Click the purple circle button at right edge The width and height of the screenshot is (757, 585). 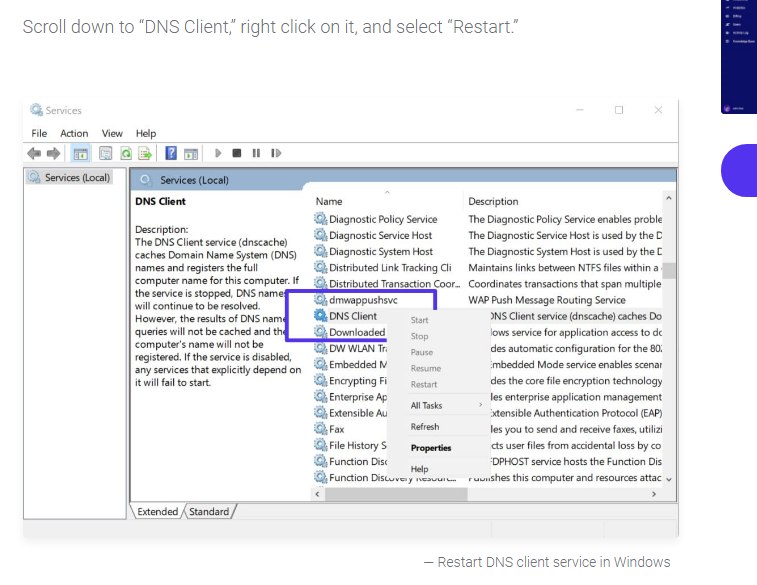point(740,170)
